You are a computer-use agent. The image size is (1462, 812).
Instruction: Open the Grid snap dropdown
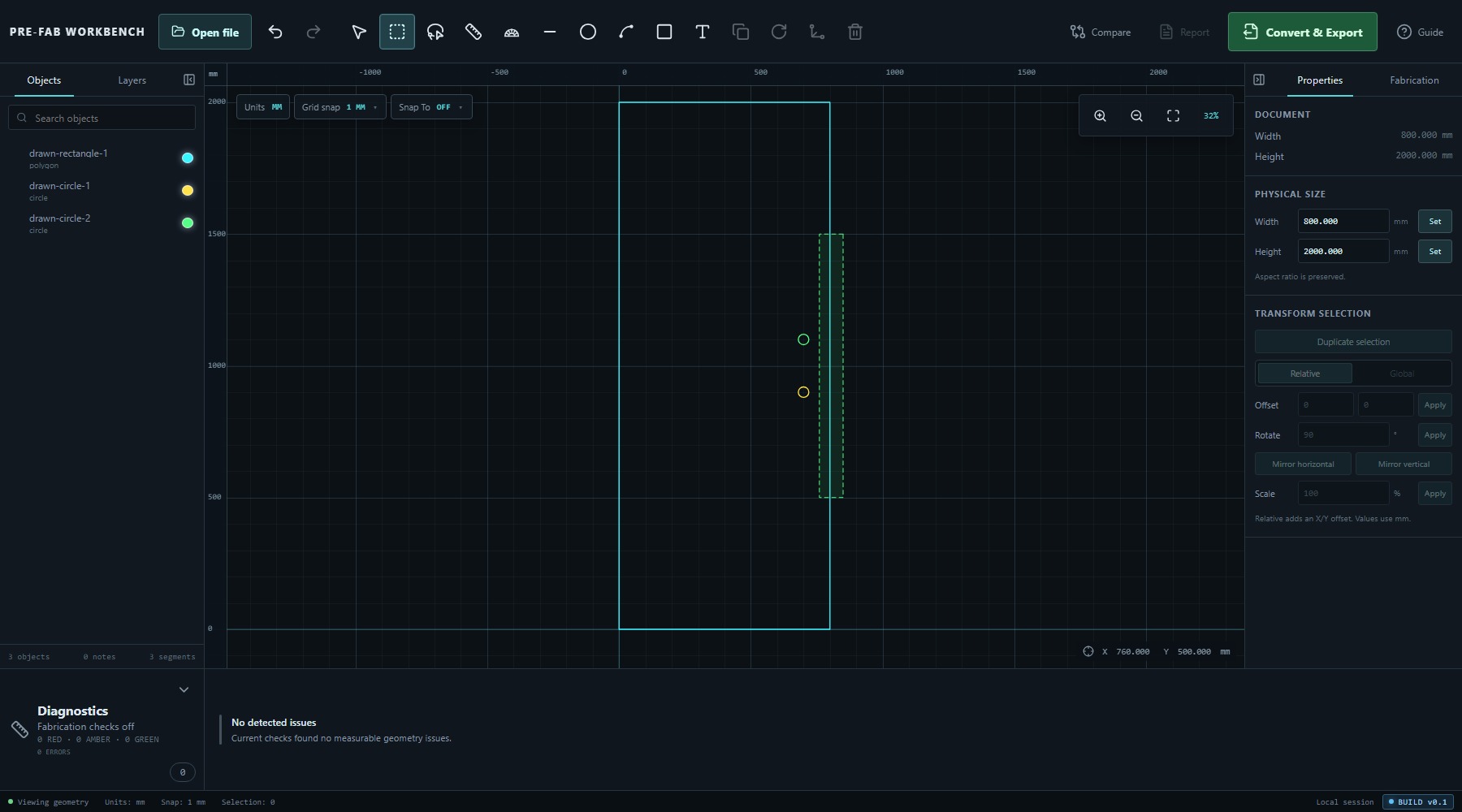tap(340, 107)
